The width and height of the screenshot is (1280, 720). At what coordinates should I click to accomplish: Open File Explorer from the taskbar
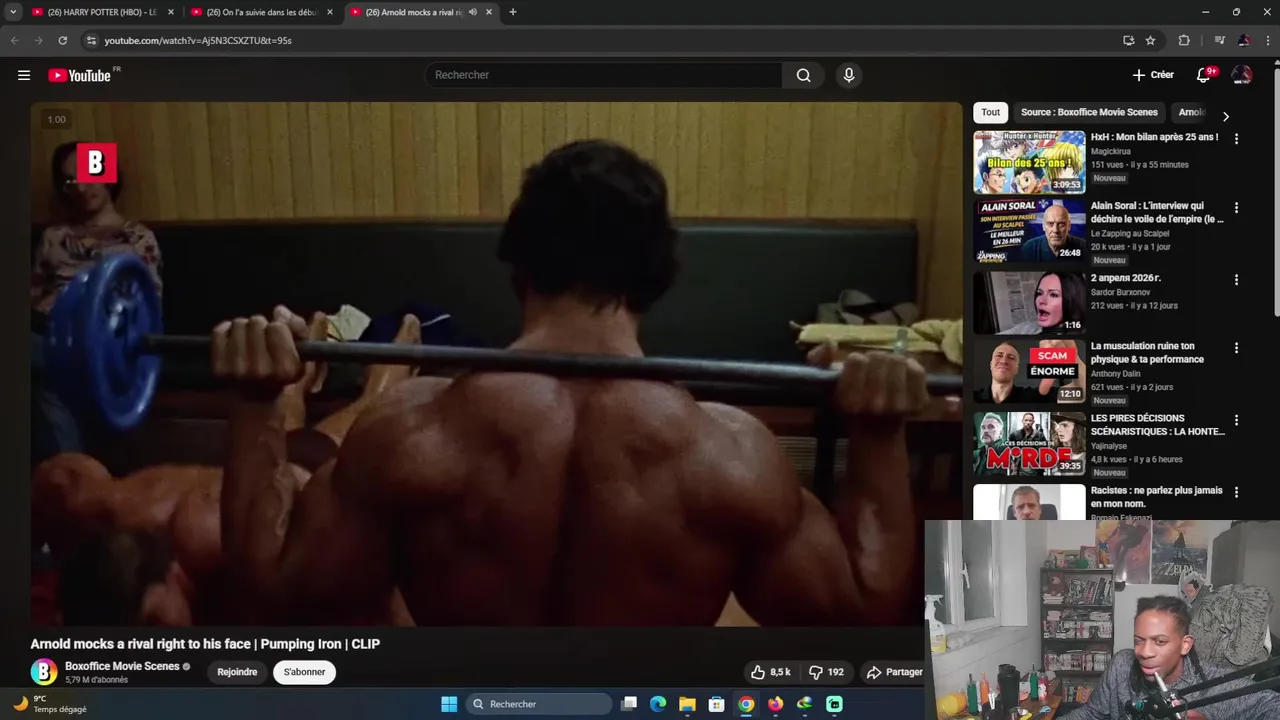click(x=687, y=704)
